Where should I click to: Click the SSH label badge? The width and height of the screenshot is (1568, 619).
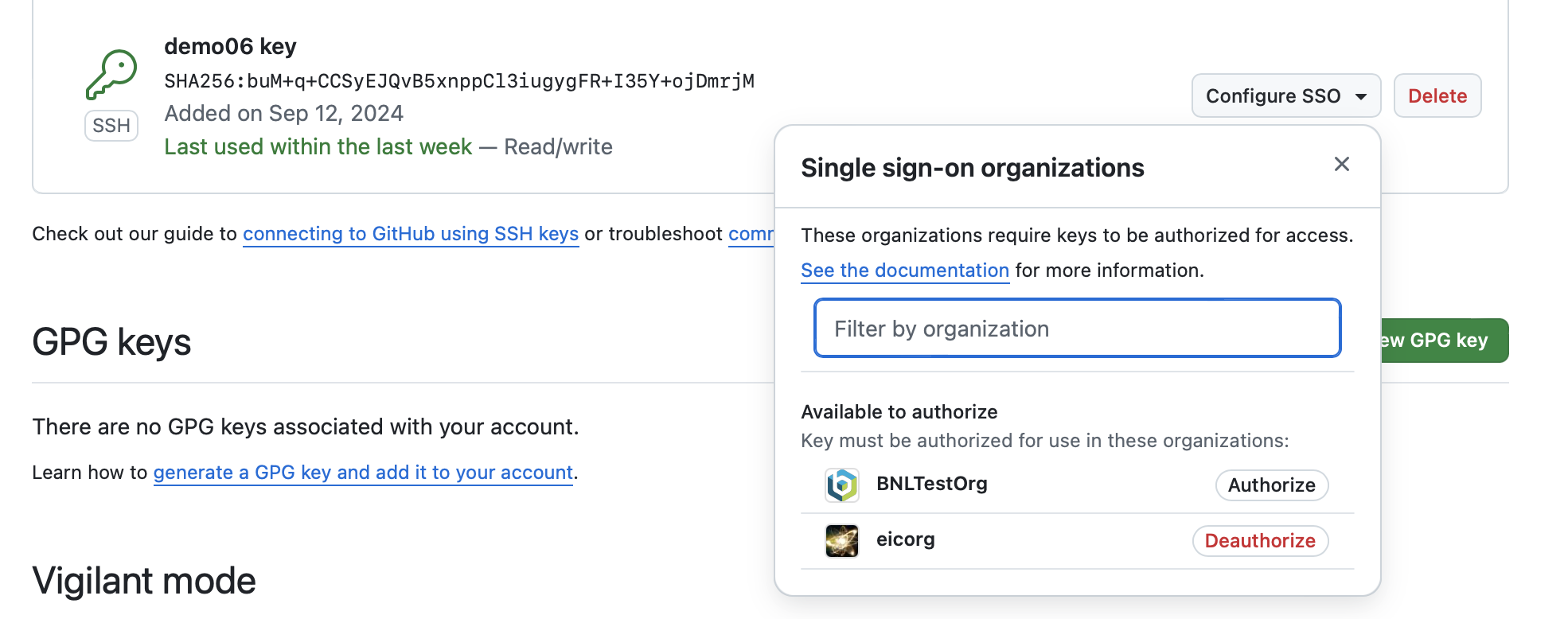[111, 126]
